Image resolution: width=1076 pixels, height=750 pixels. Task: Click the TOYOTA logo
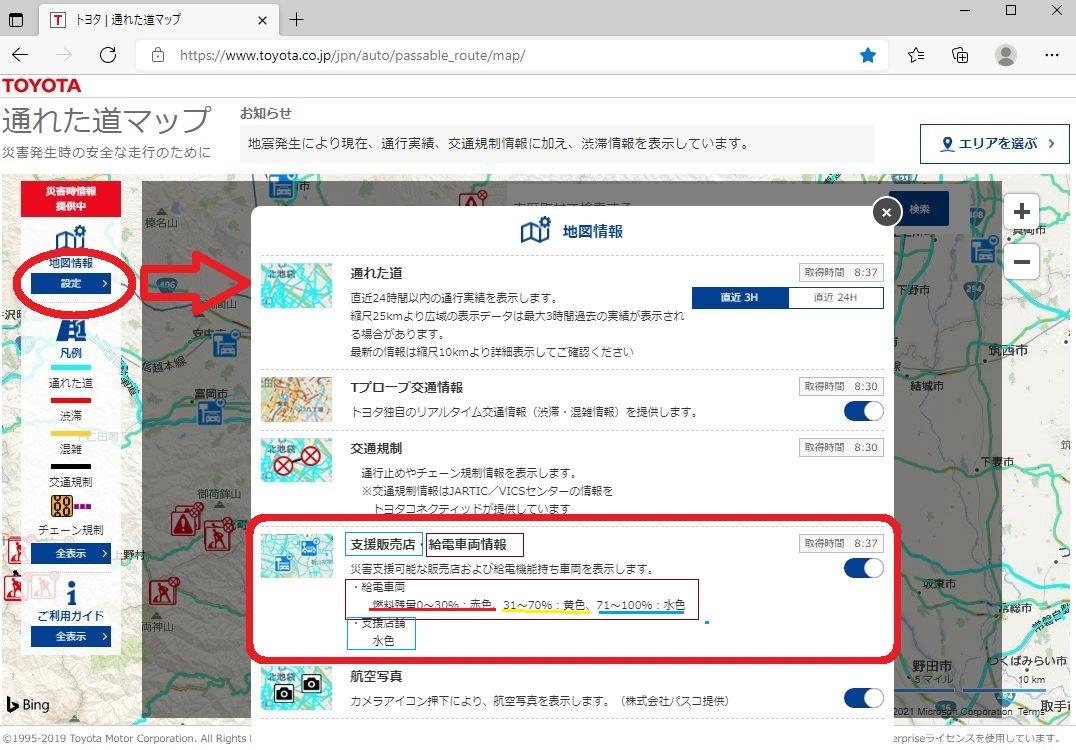[41, 86]
